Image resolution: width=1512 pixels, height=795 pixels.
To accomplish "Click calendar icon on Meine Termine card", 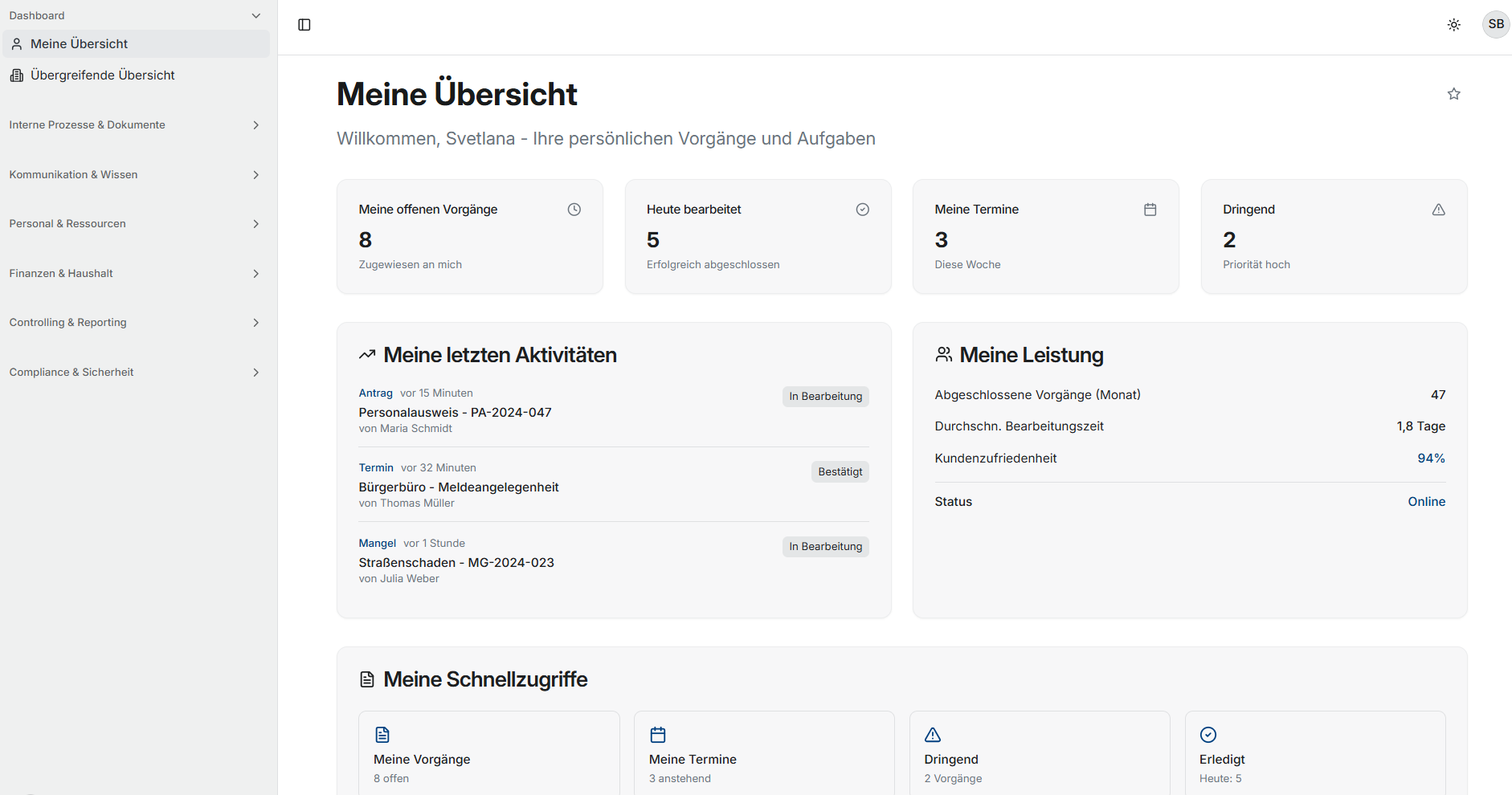I will pyautogui.click(x=1150, y=210).
